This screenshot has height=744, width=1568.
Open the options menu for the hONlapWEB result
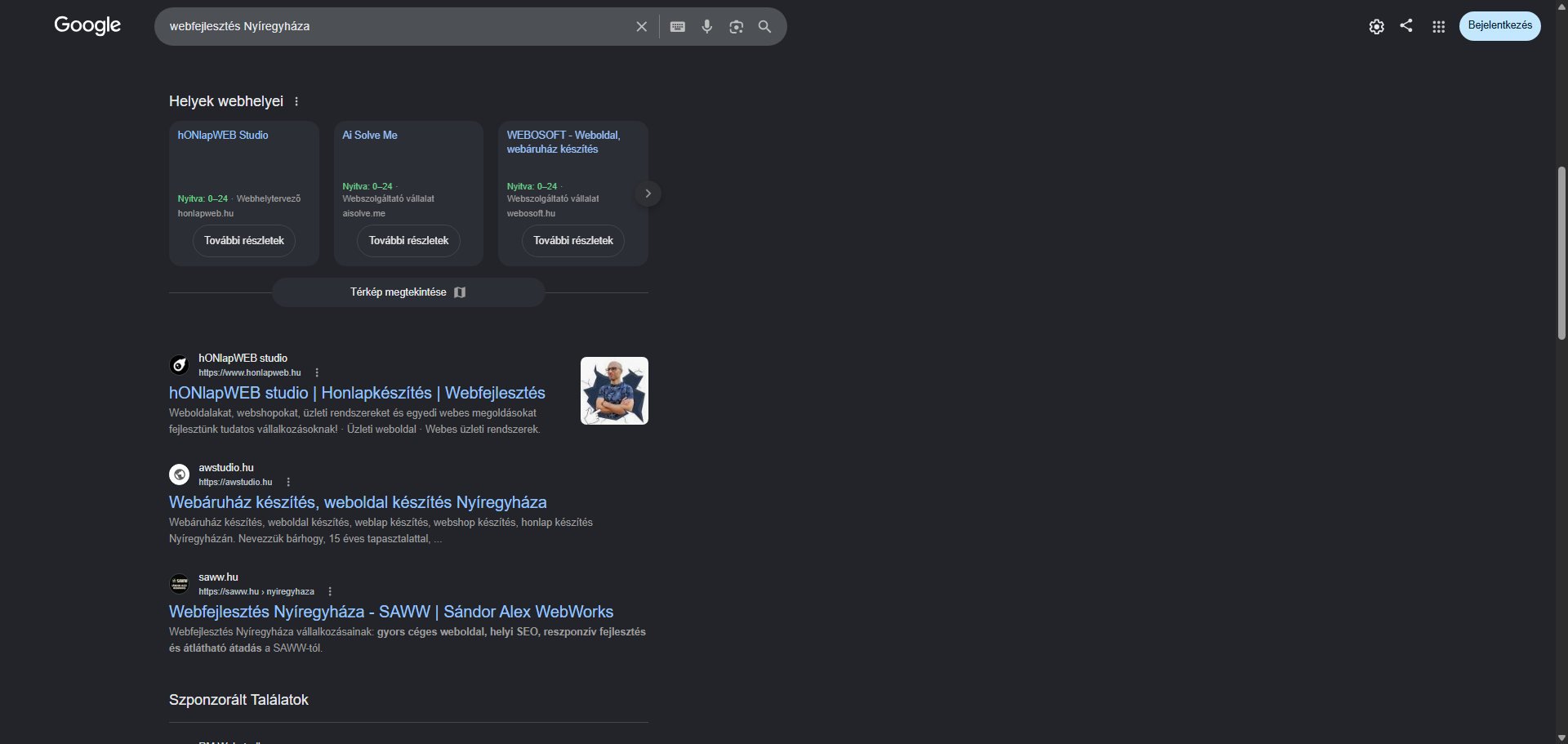point(317,373)
